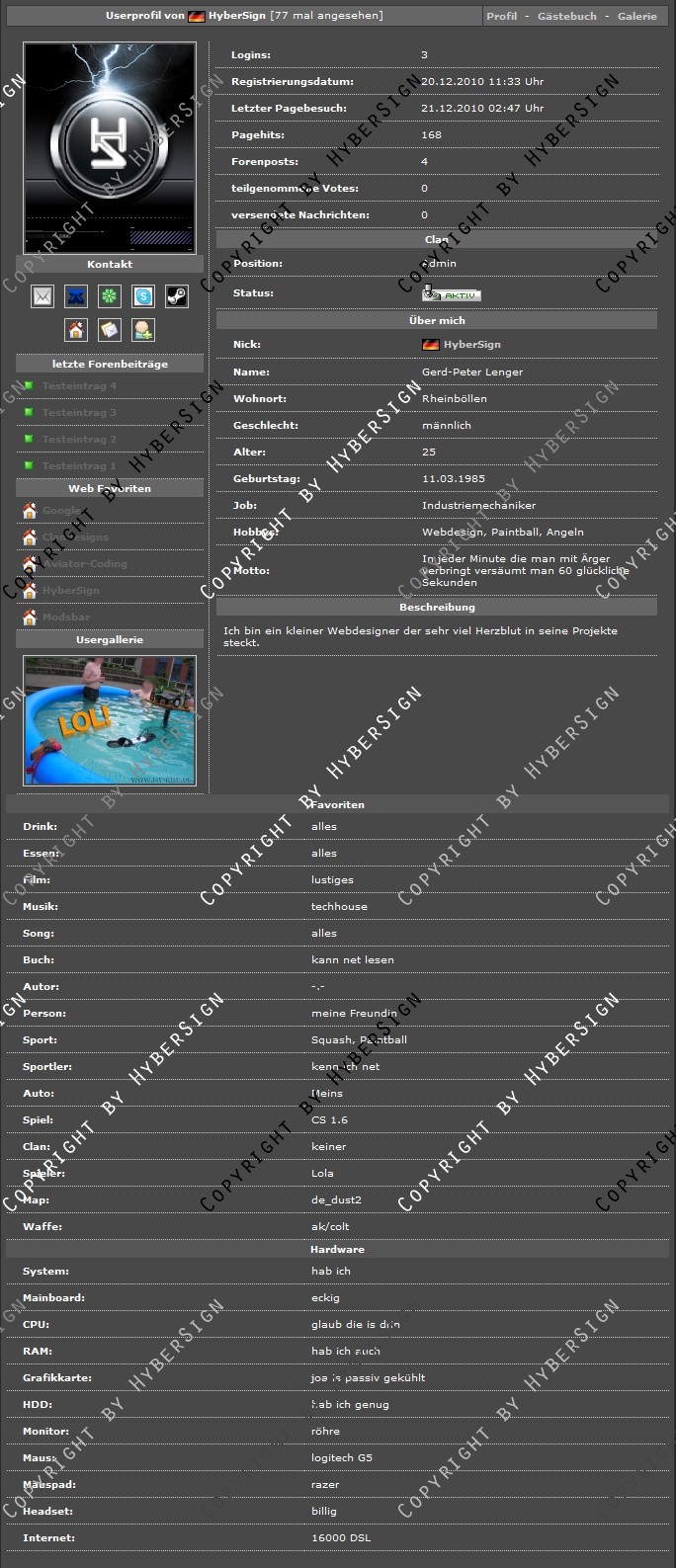Open forum post Testeintrag 1
676x1568 pixels.
[x=79, y=466]
